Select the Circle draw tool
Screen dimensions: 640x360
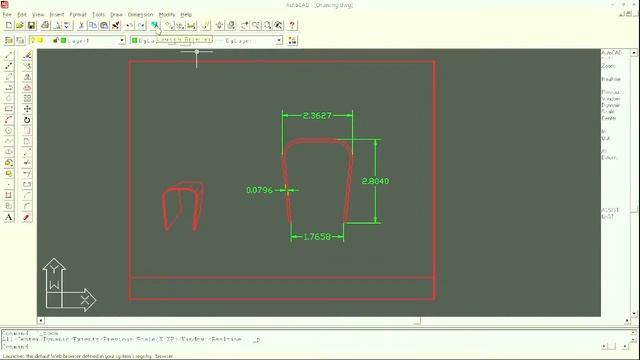click(9, 131)
